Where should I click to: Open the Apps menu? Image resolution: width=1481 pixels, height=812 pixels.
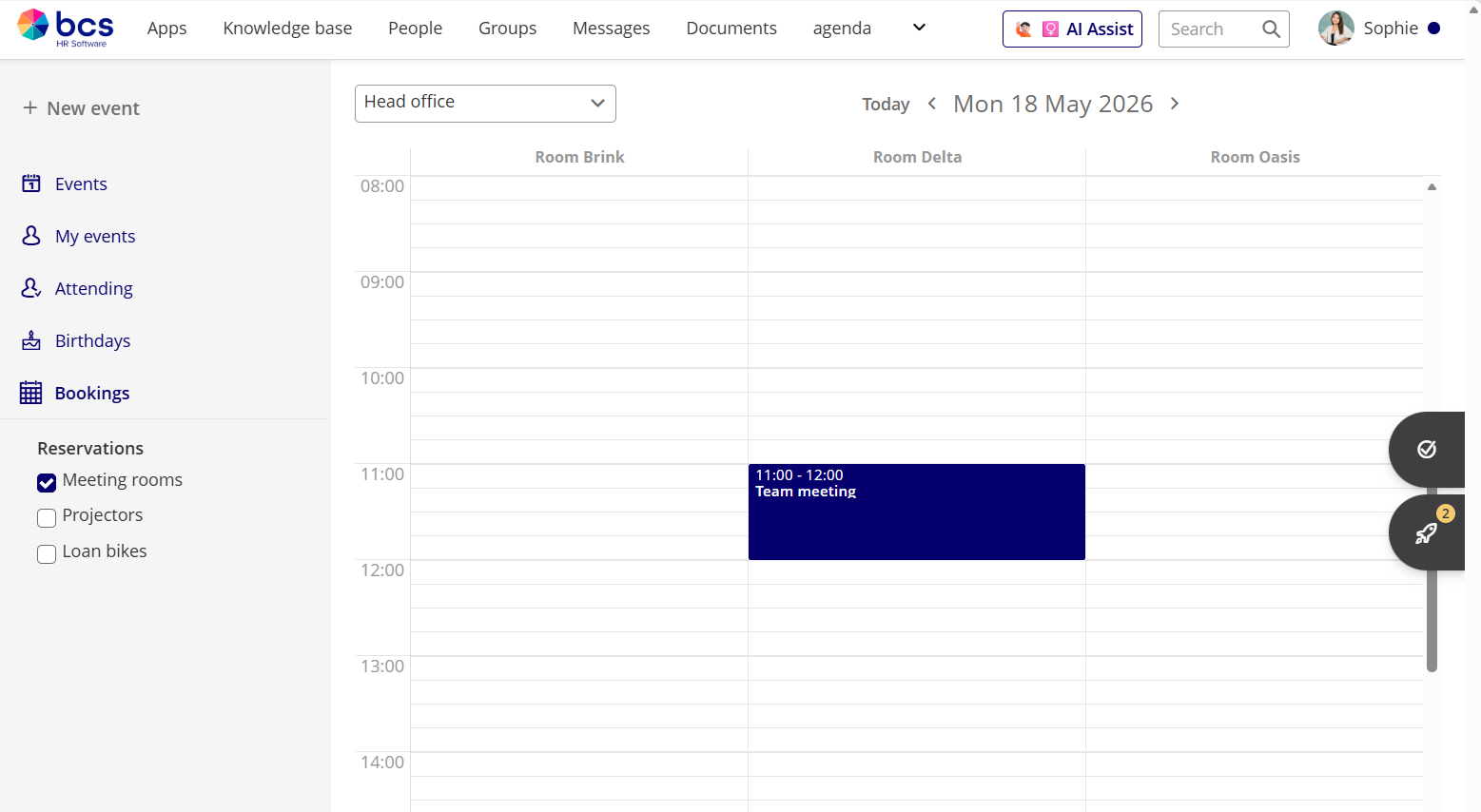coord(167,29)
